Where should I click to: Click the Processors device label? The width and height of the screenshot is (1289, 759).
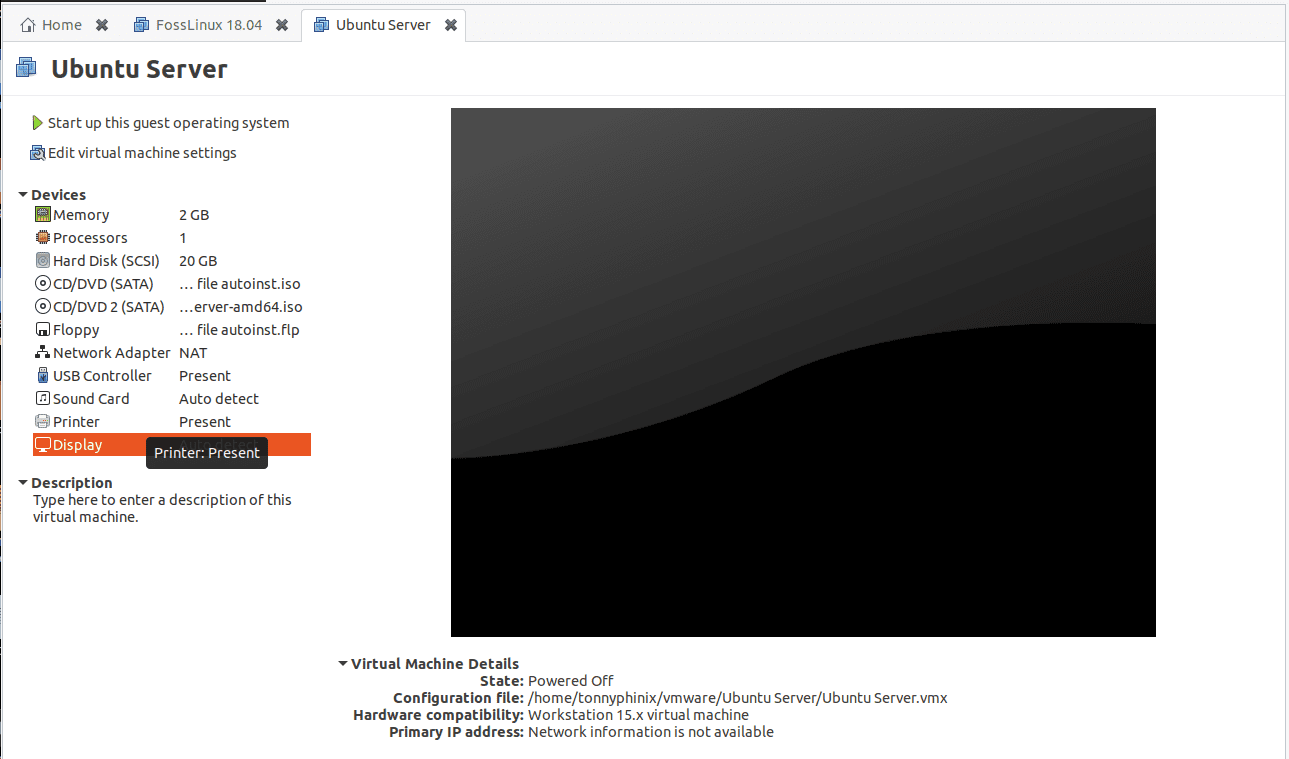(x=90, y=238)
